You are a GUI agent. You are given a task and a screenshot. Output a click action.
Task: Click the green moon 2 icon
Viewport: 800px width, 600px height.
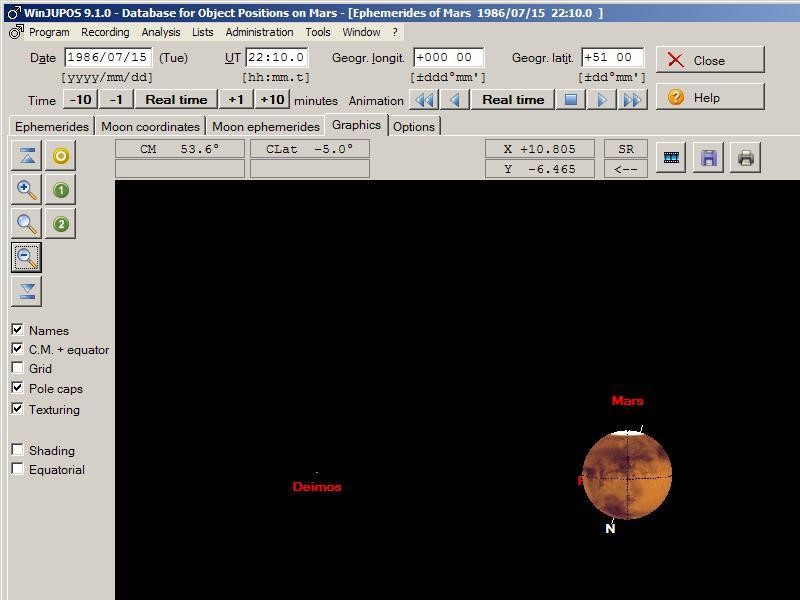click(x=61, y=223)
